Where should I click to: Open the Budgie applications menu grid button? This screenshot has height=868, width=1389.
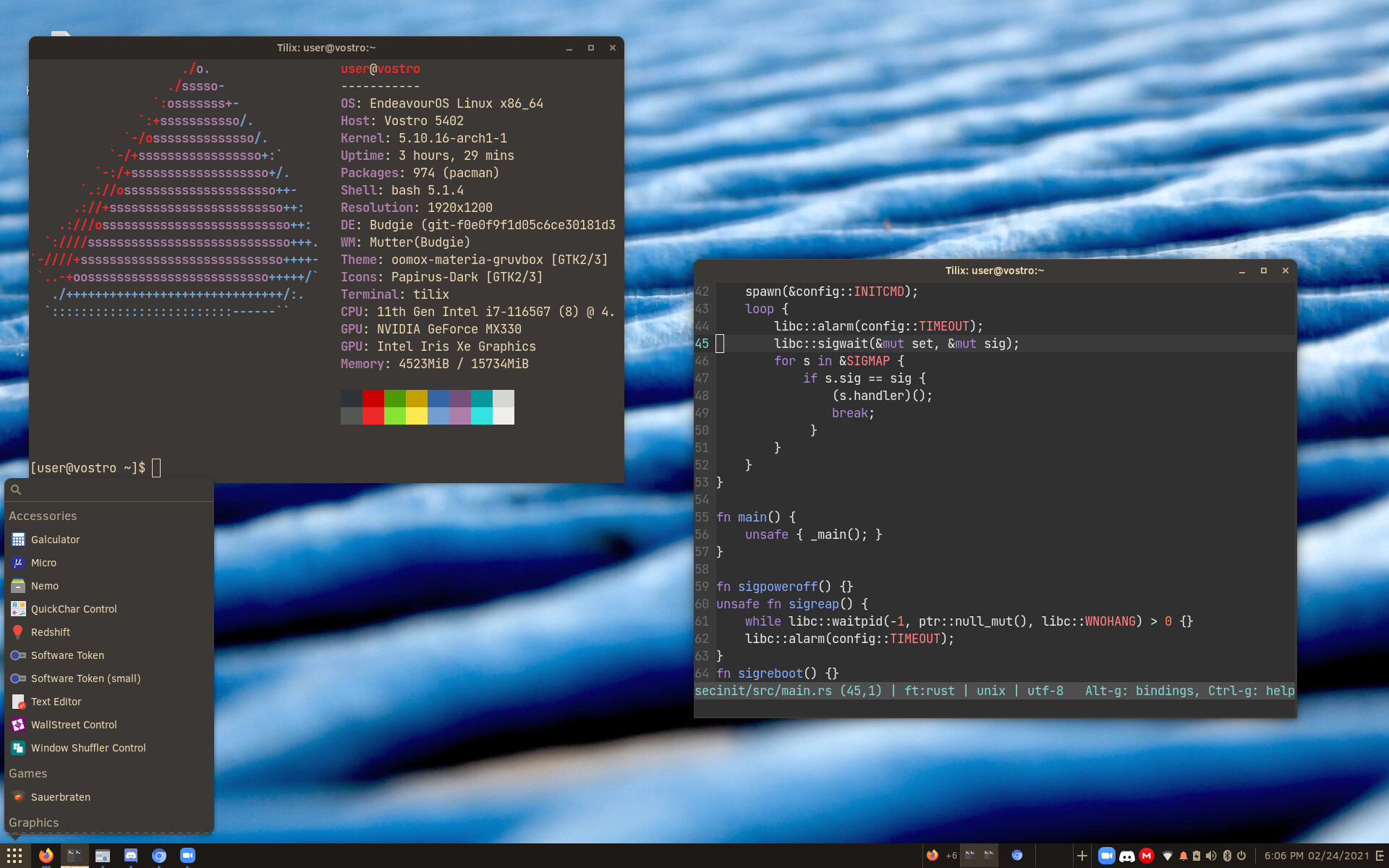click(x=14, y=856)
